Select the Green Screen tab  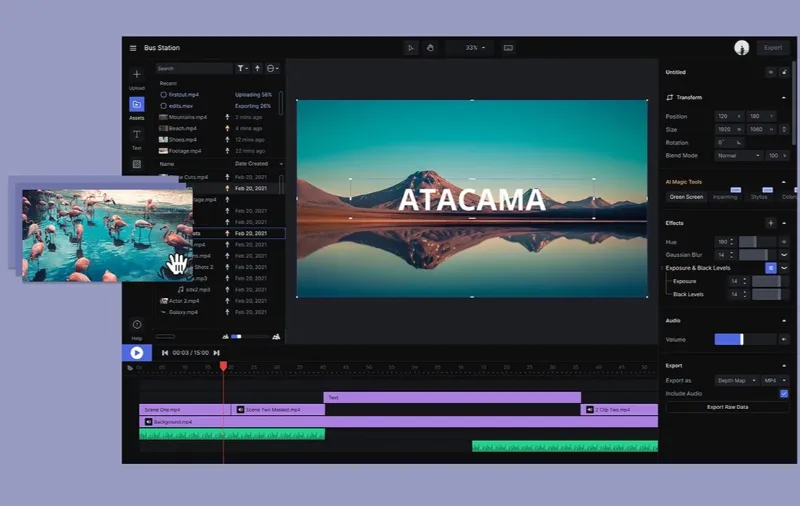point(687,197)
